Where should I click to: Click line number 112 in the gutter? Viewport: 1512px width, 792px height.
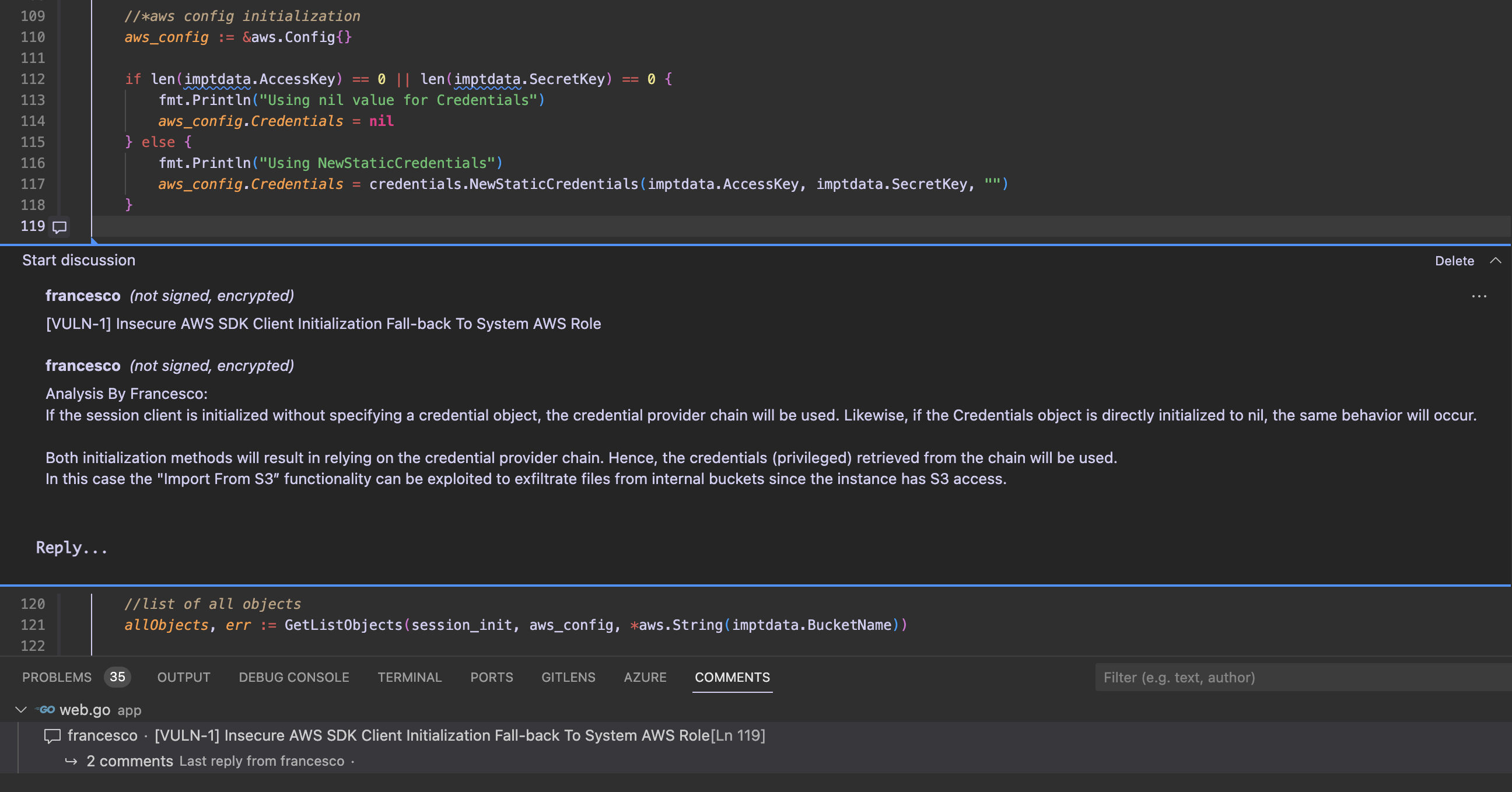pyautogui.click(x=33, y=79)
